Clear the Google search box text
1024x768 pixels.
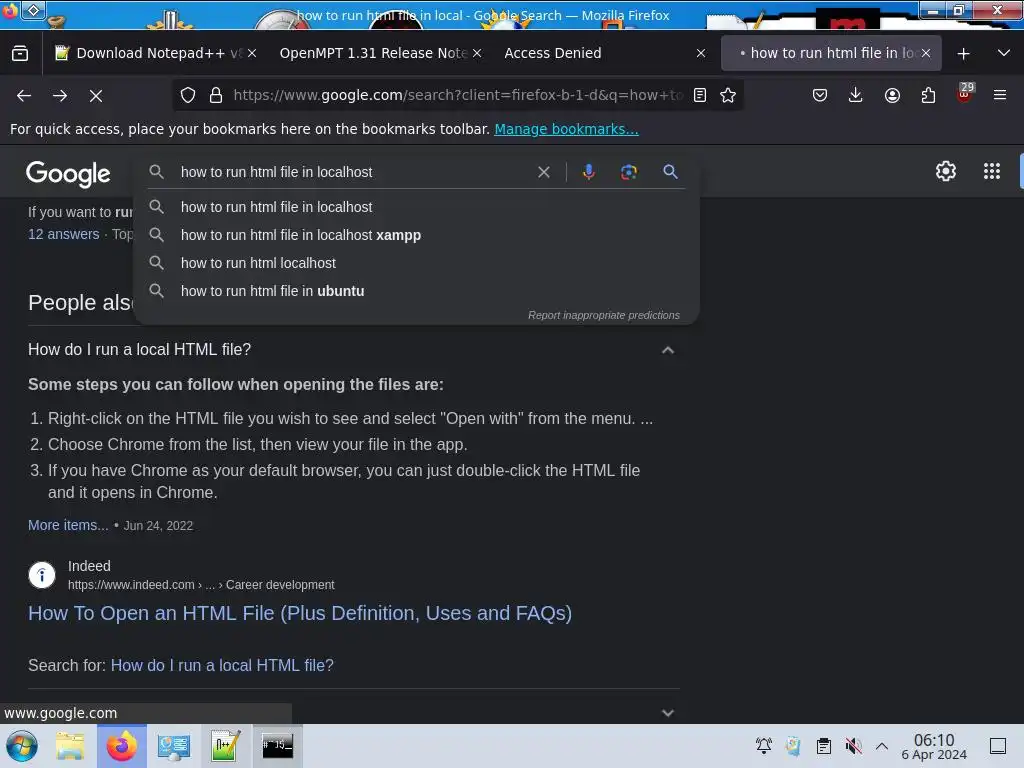[x=544, y=172]
